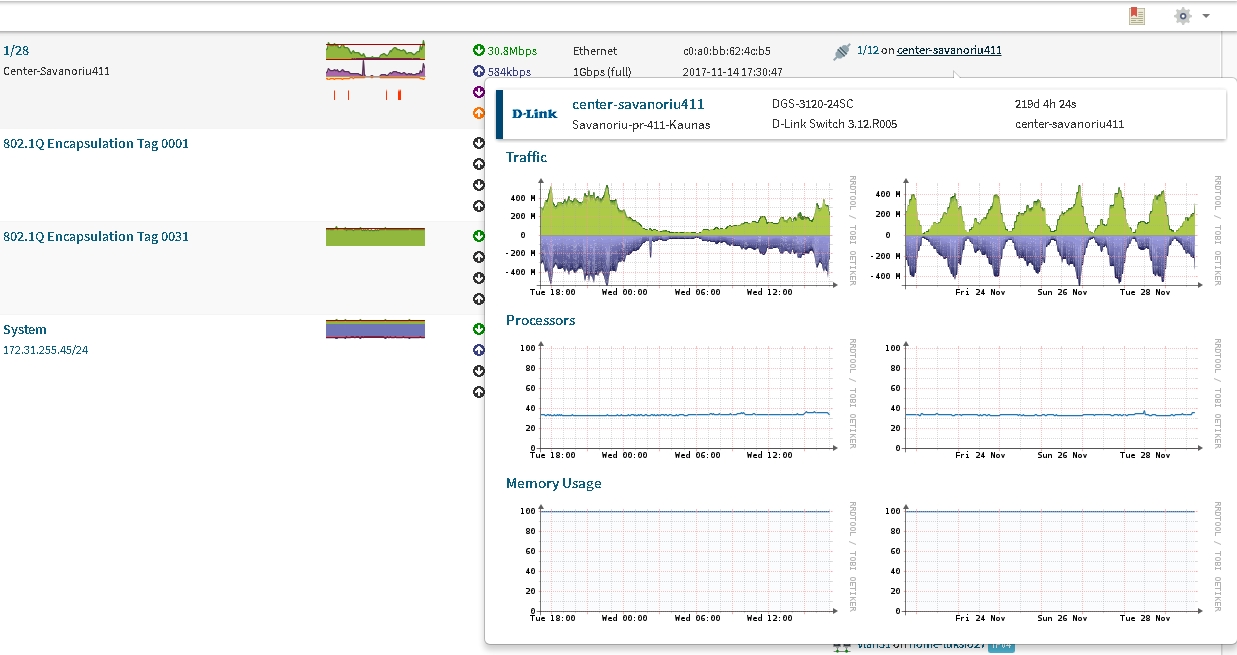Viewport: 1237px width, 655px height.
Task: Click the 584kbps outbound rate value
Action: [x=509, y=72]
